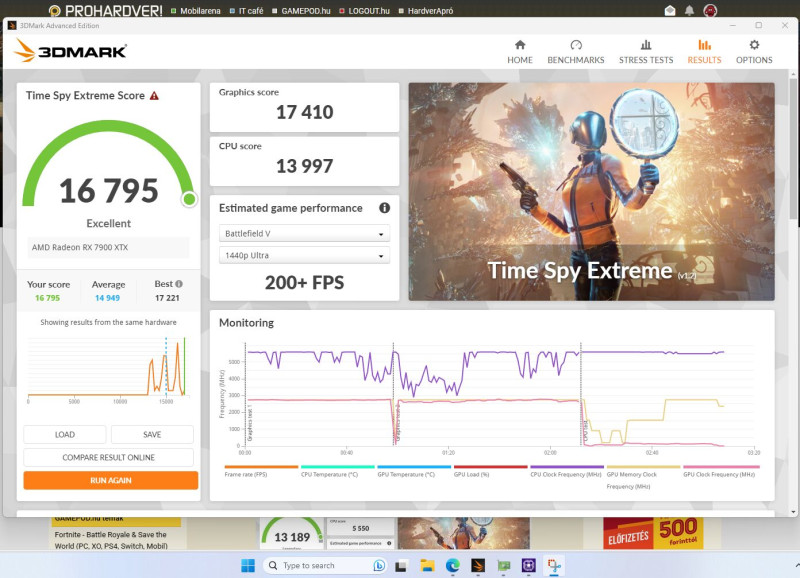Click the LOAD button
The height and width of the screenshot is (578, 800).
[65, 435]
